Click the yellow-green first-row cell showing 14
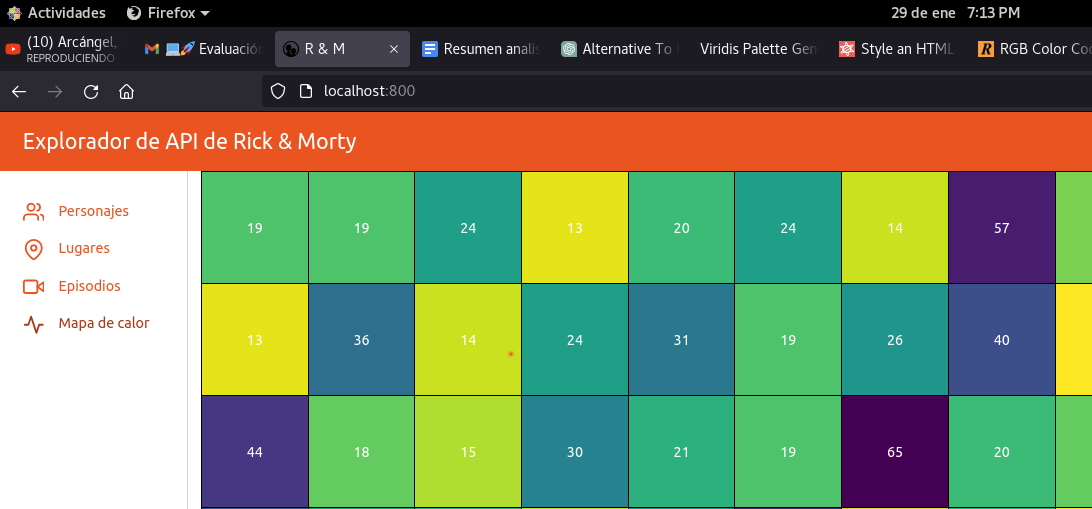 pyautogui.click(x=895, y=228)
